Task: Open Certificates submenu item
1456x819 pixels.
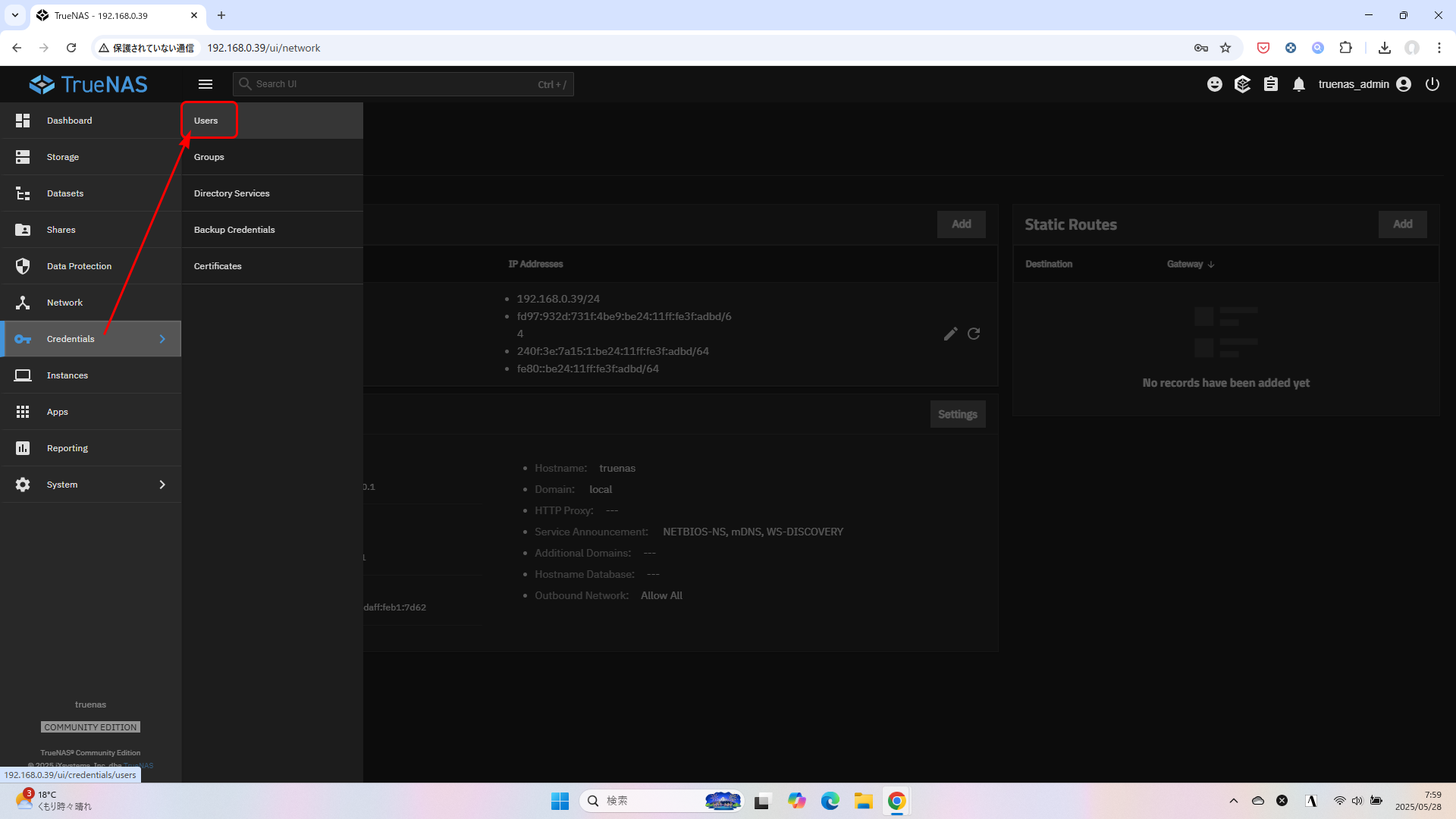Action: [271, 266]
